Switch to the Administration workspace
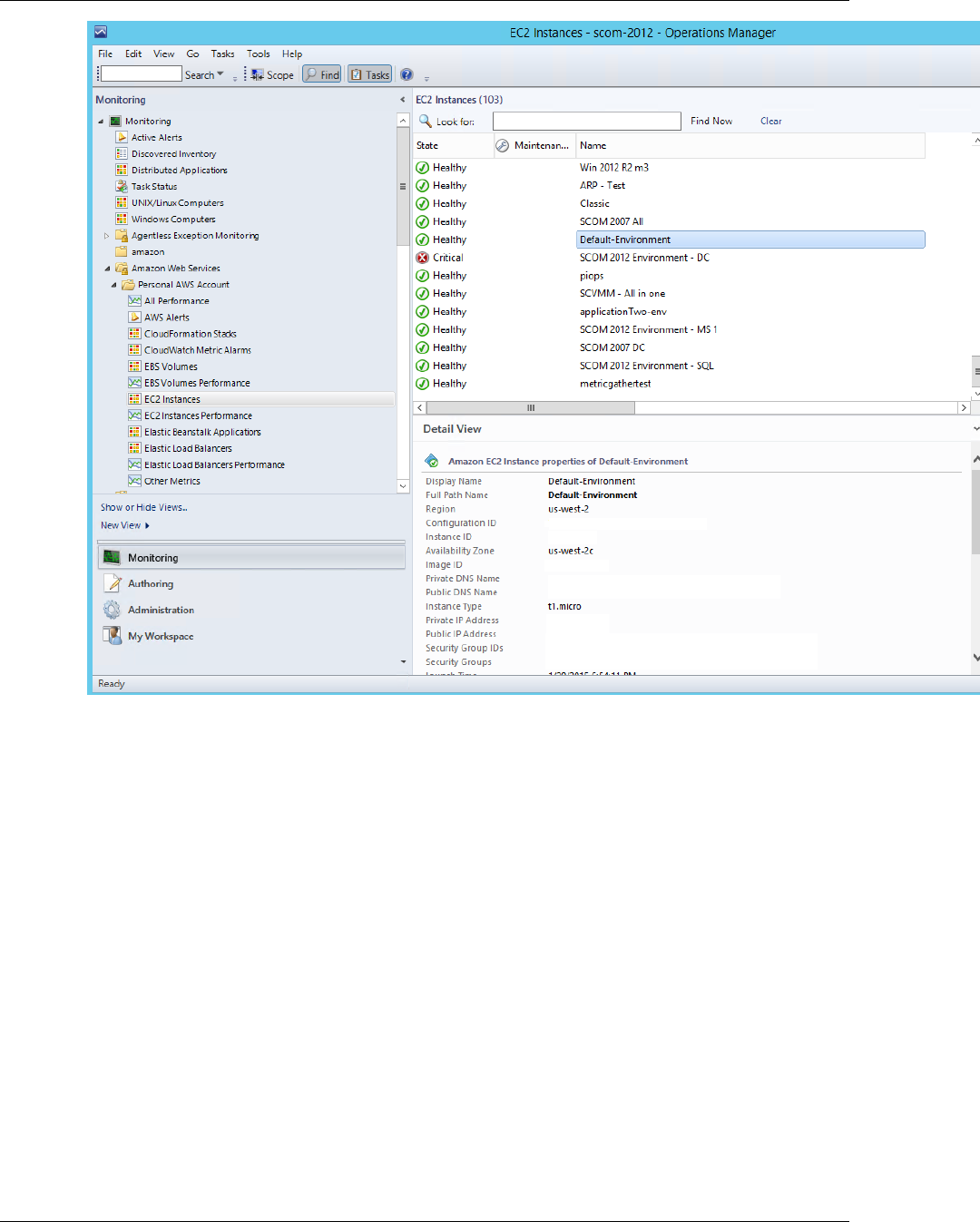This screenshot has height=1222, width=980. (162, 610)
